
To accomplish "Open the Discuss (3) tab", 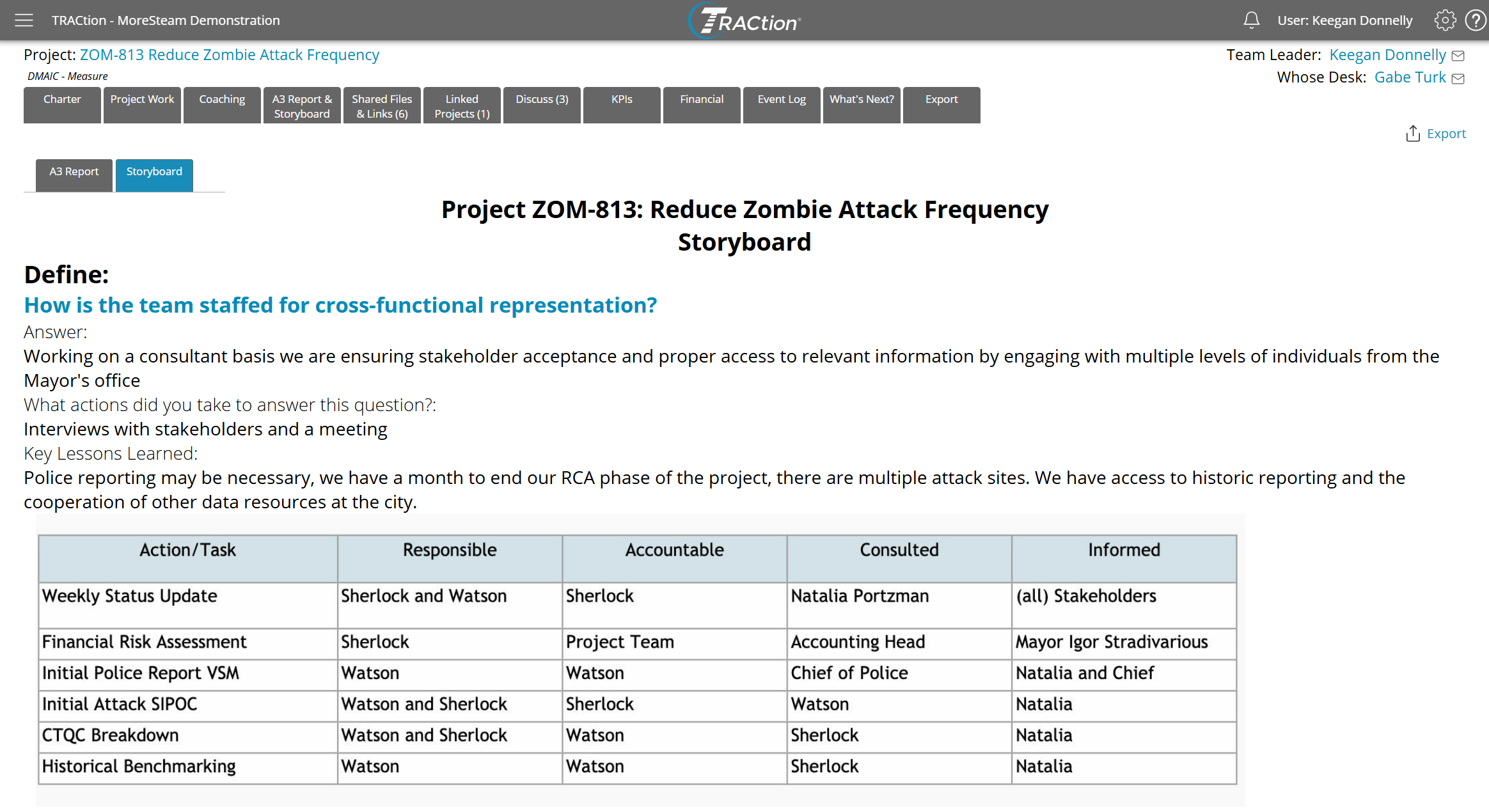I will coord(542,105).
